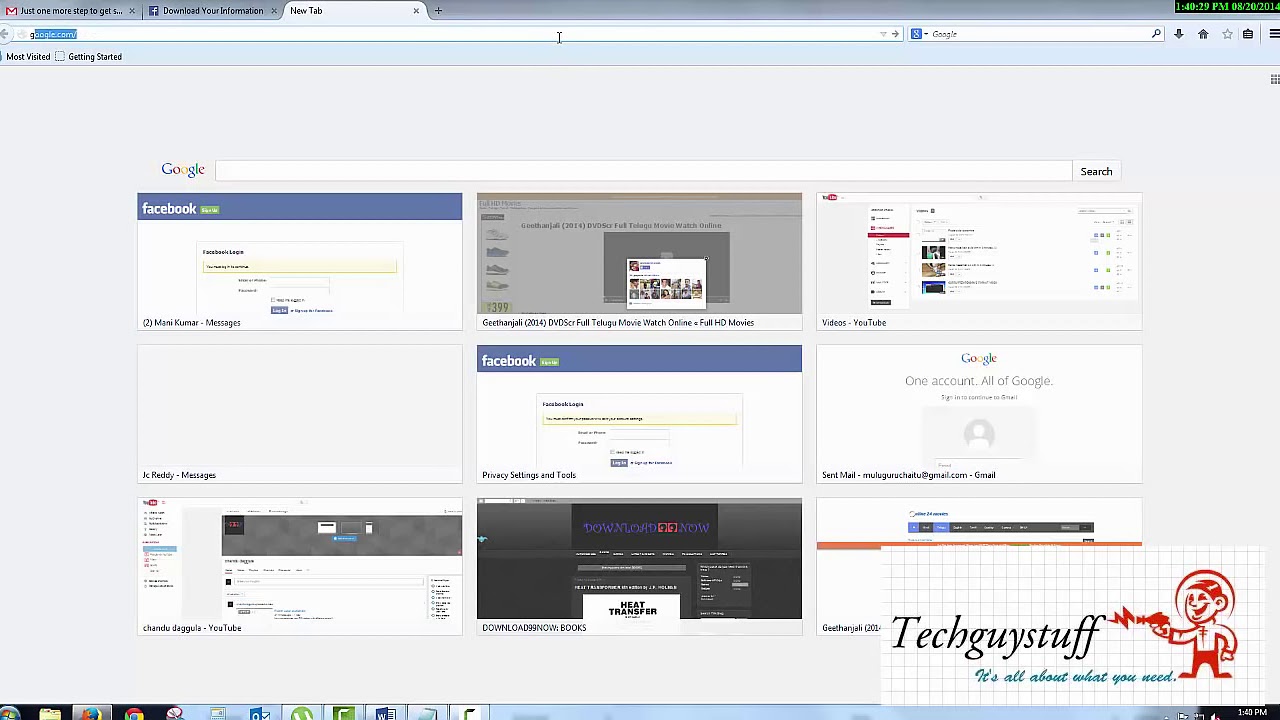Open 'Privacy Settings and Tools' tile
The height and width of the screenshot is (720, 1280).
[639, 414]
